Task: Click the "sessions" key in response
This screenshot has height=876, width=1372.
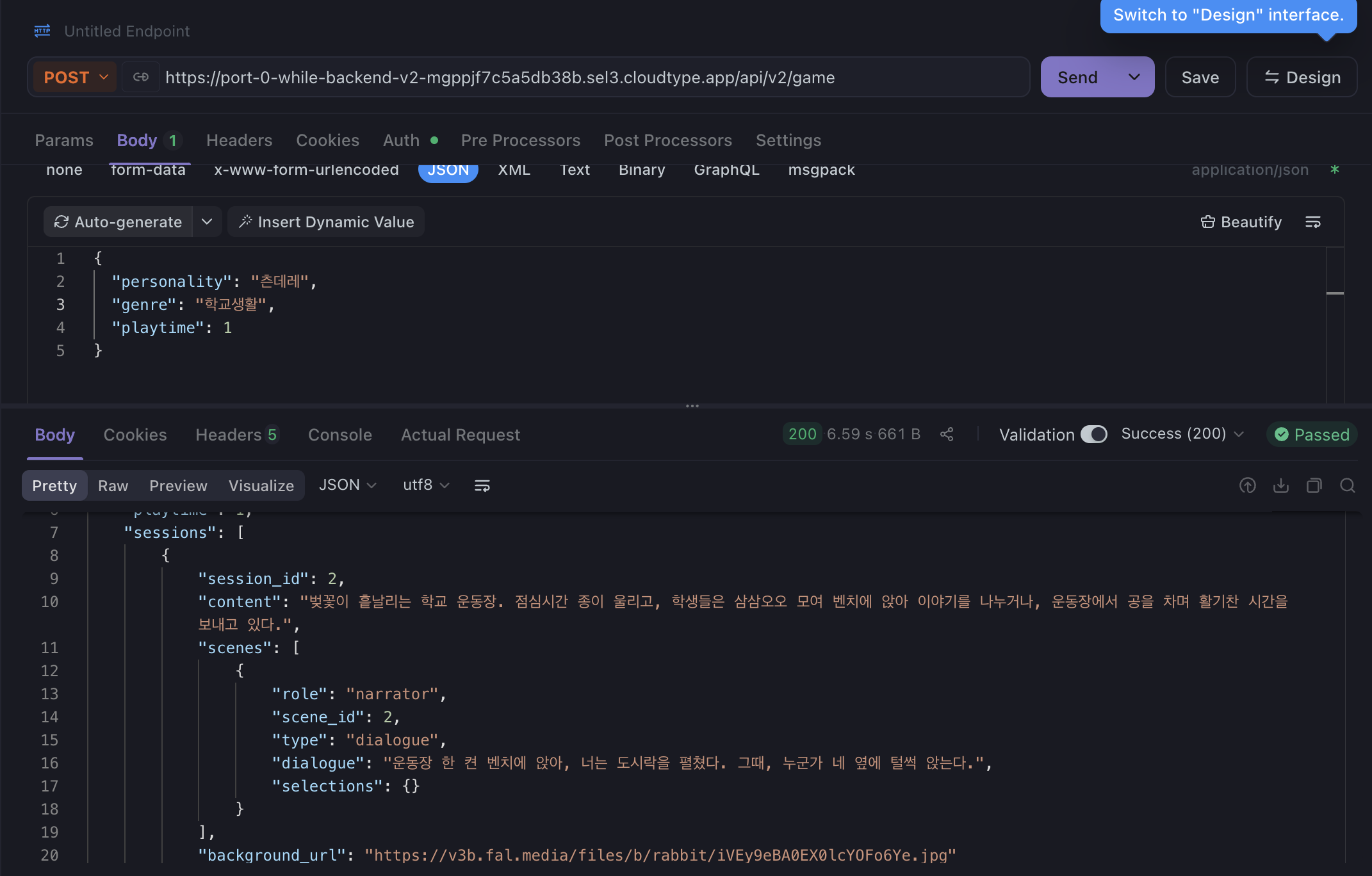Action: pyautogui.click(x=170, y=533)
